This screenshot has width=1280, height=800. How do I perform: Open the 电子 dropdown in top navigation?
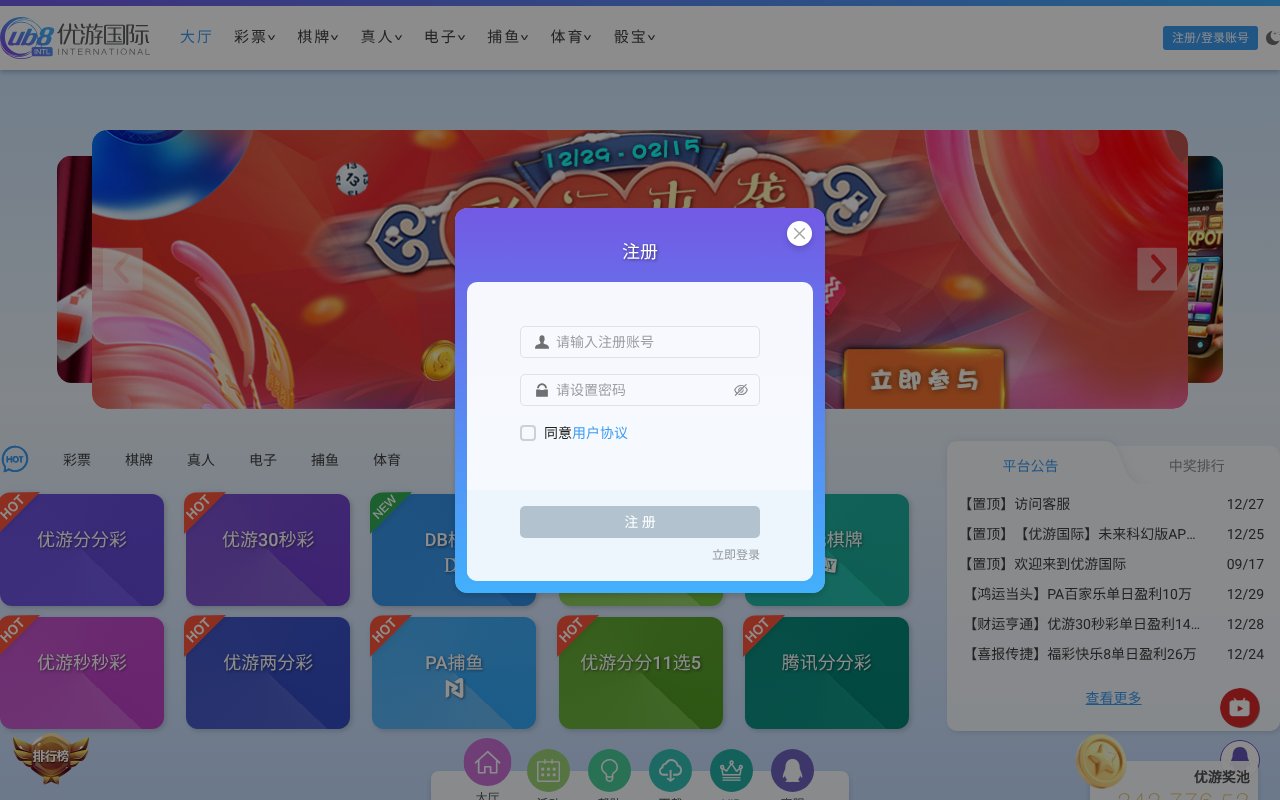coord(443,37)
